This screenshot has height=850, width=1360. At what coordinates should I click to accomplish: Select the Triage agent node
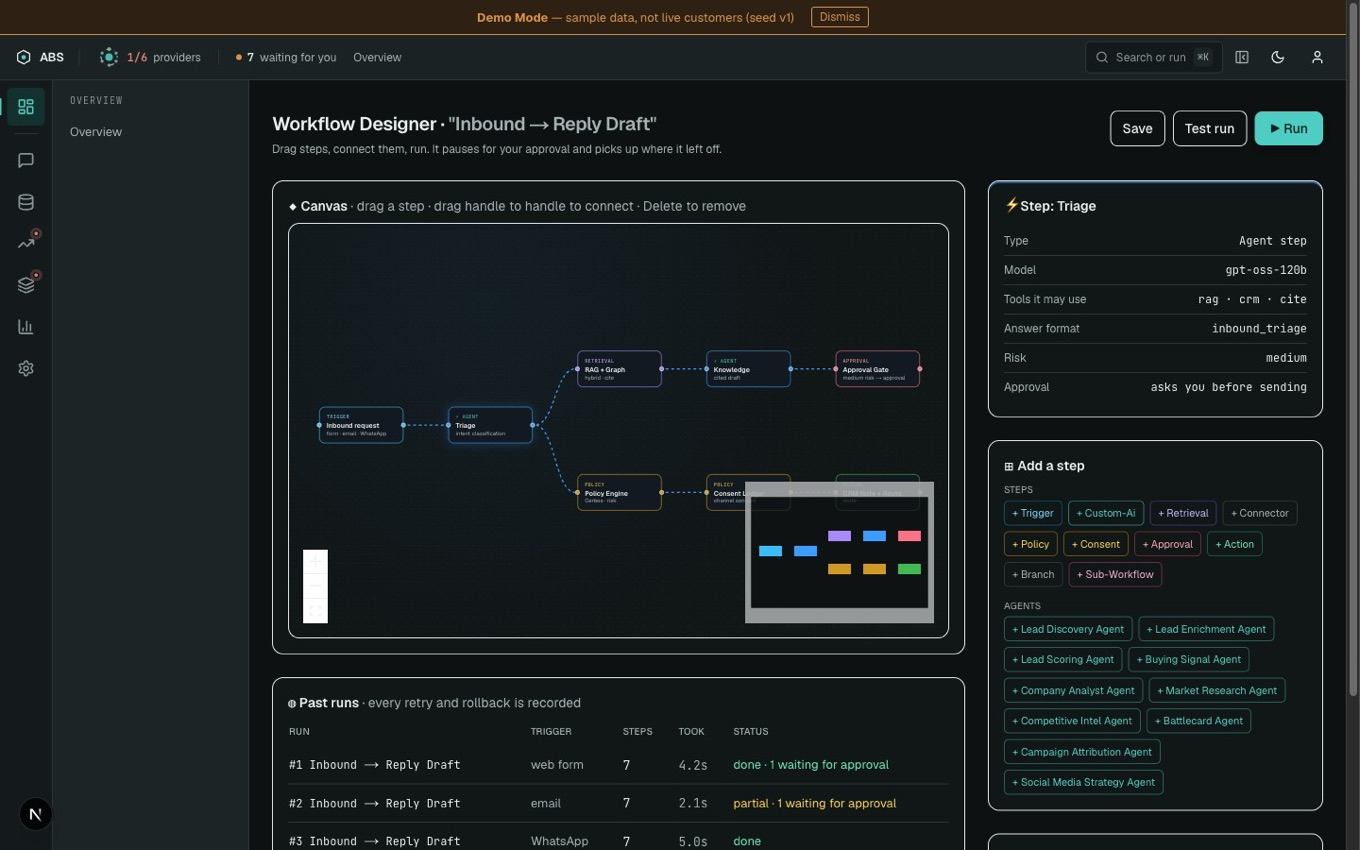[490, 425]
